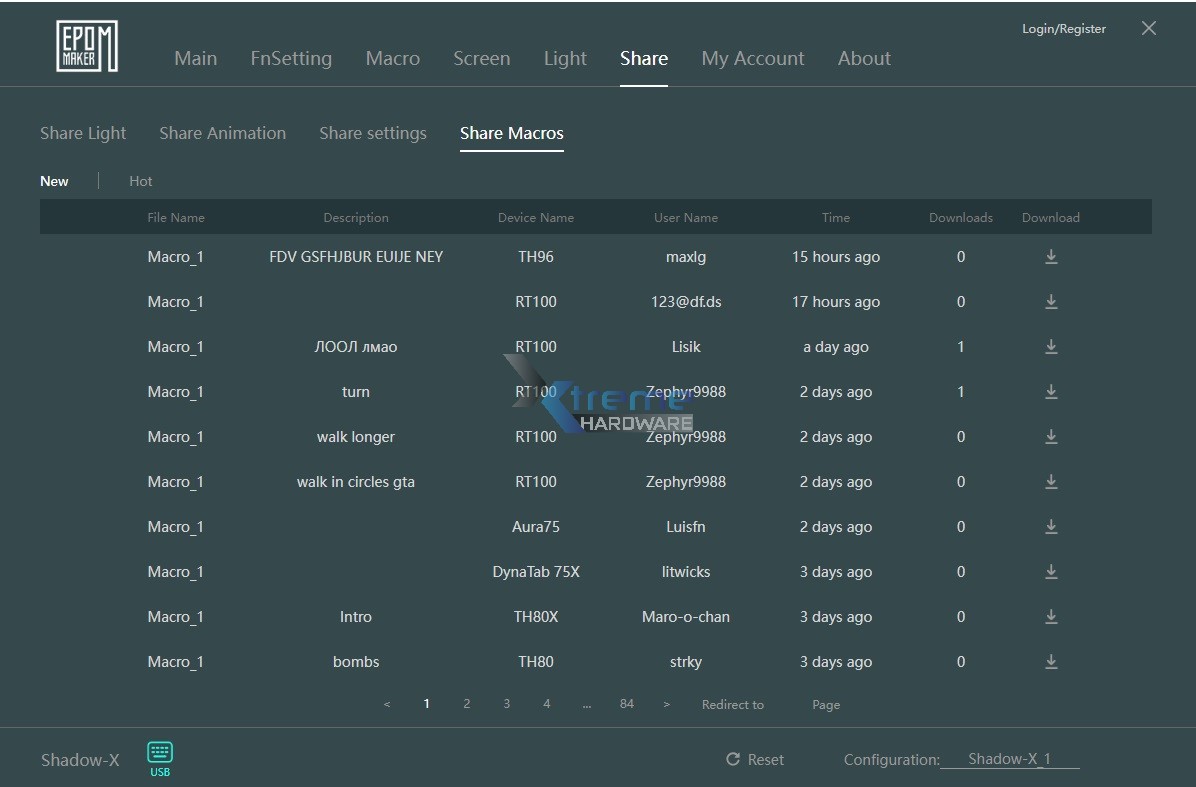The image size is (1196, 787).
Task: Show the Hot macros list
Action: (140, 181)
